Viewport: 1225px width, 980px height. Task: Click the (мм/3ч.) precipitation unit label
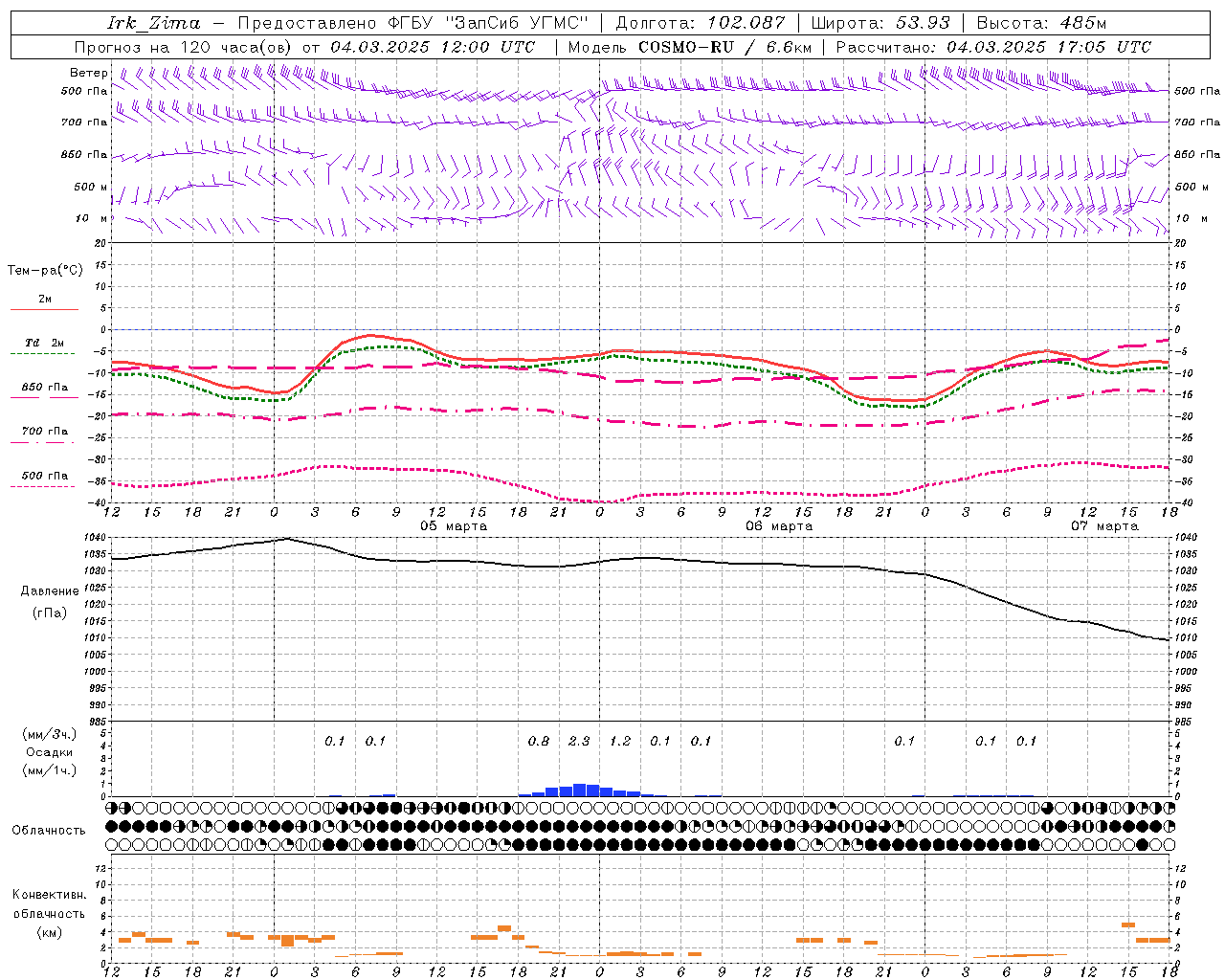pos(50,735)
